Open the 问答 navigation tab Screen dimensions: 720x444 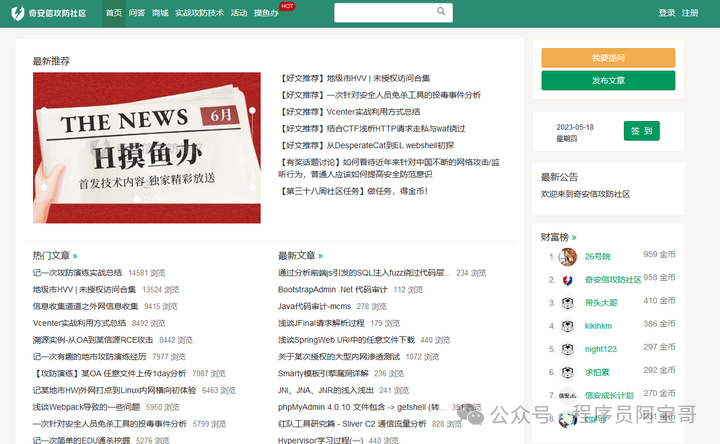click(137, 13)
